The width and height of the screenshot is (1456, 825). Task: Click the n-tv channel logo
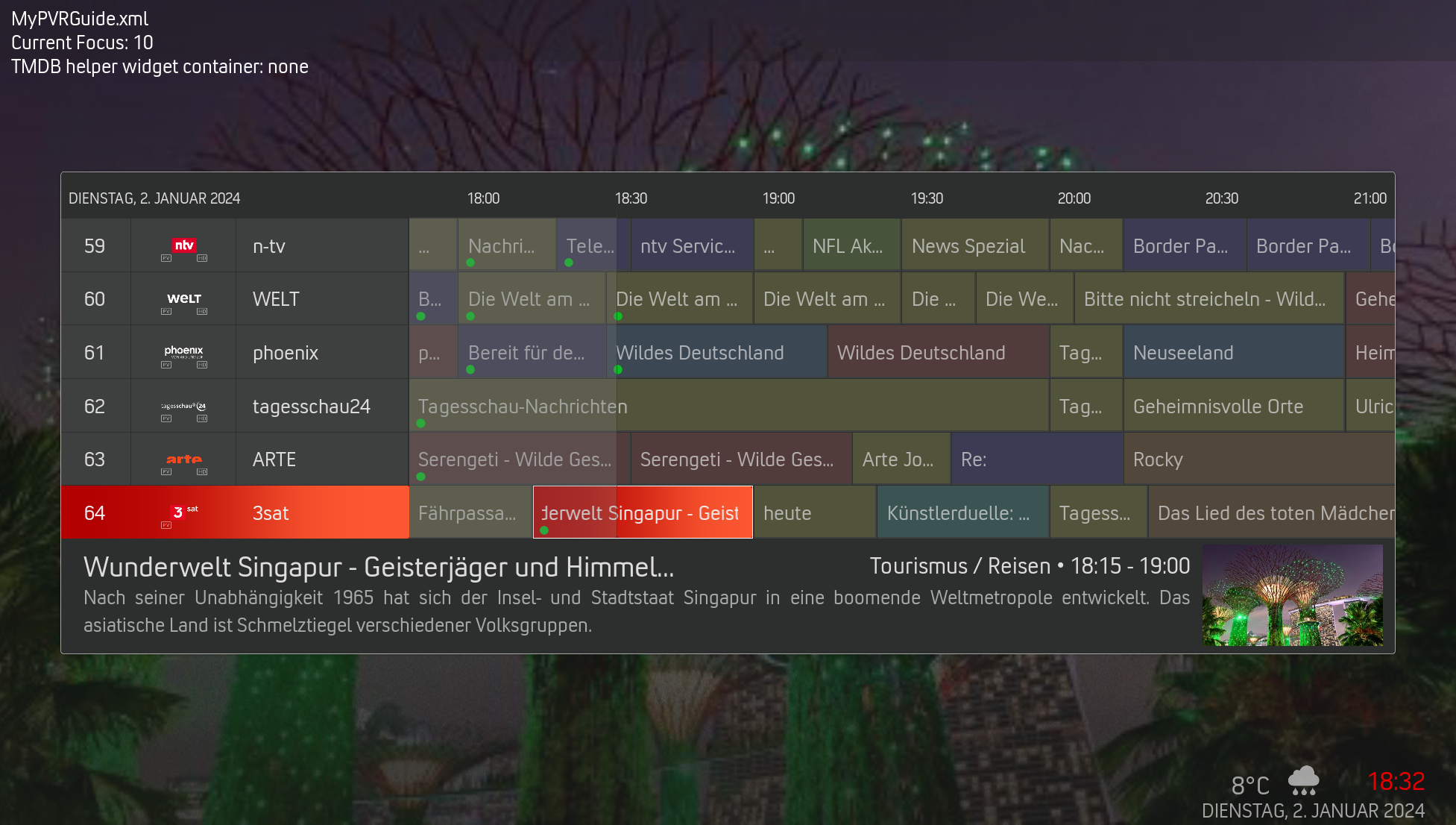[x=183, y=245]
